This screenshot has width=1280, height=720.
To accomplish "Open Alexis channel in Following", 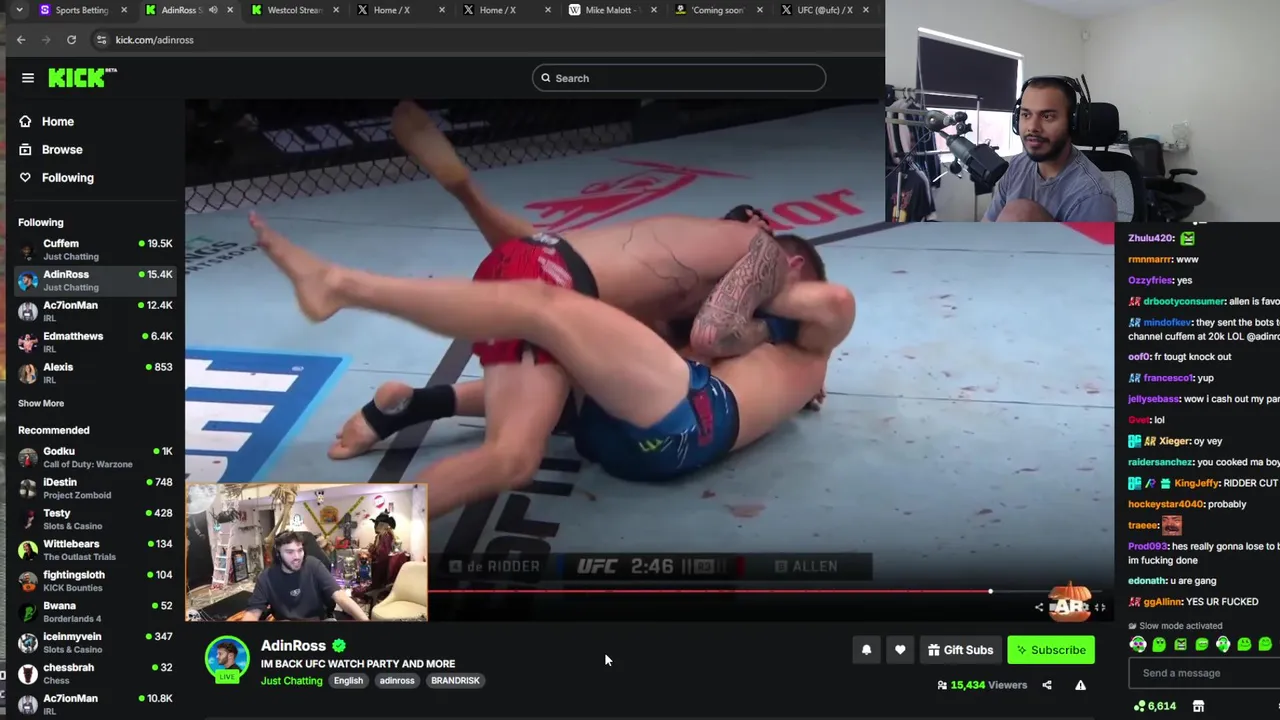I will (x=95, y=373).
